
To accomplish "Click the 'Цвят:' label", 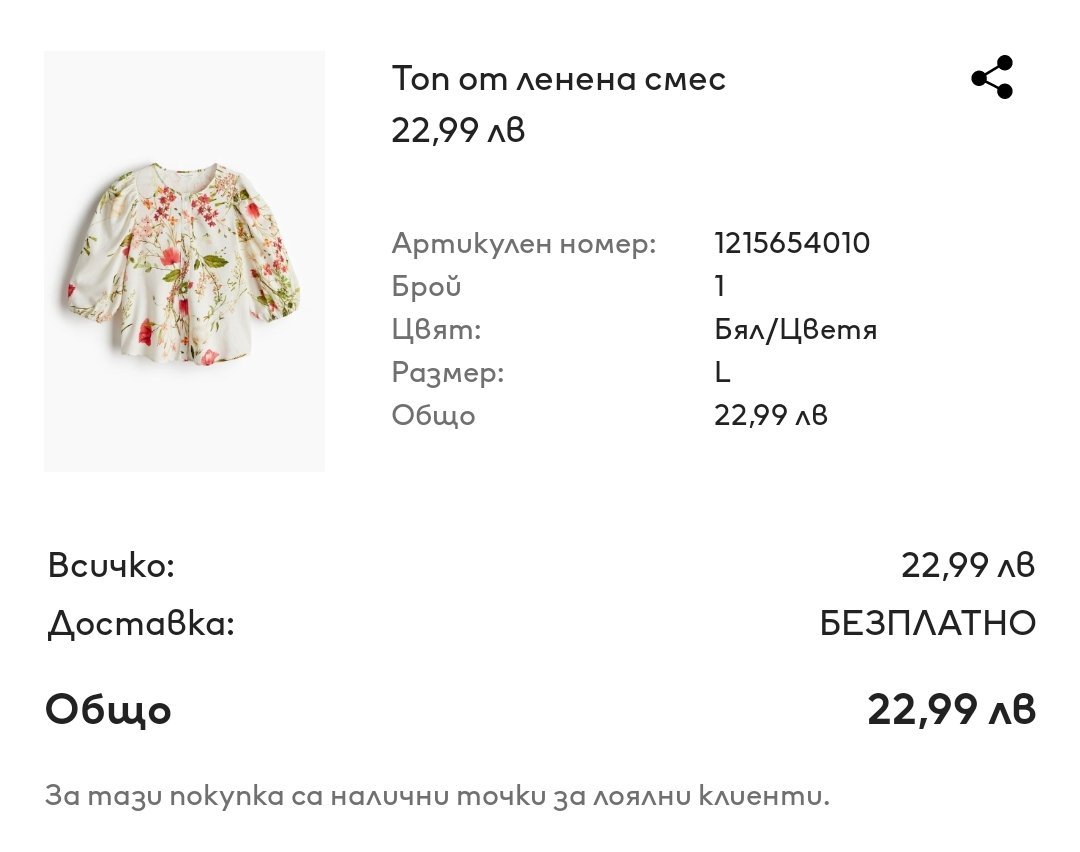I will (x=436, y=330).
